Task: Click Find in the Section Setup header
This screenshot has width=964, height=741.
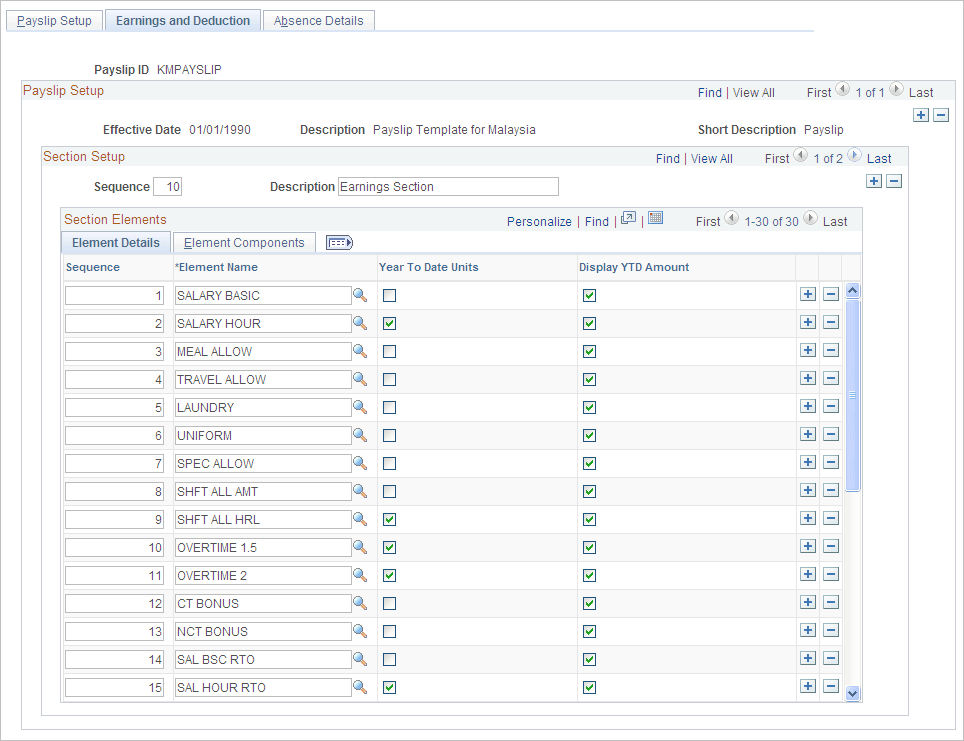Action: click(667, 158)
